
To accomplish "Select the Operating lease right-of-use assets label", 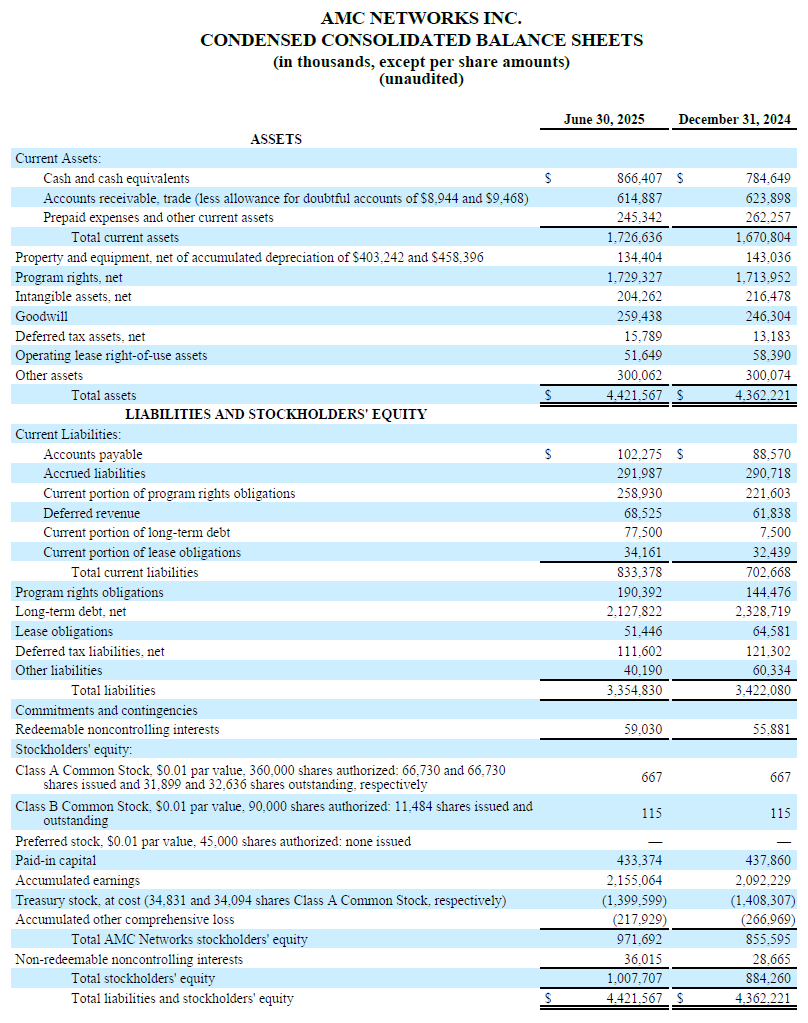I will coord(111,356).
